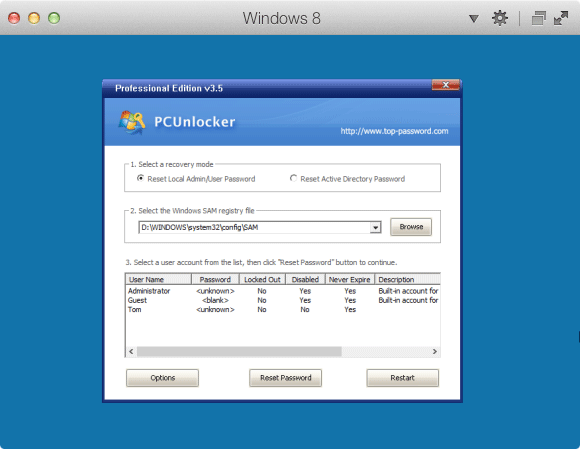The width and height of the screenshot is (580, 449).
Task: Click the coherence windows icon in the title bar
Action: click(539, 18)
